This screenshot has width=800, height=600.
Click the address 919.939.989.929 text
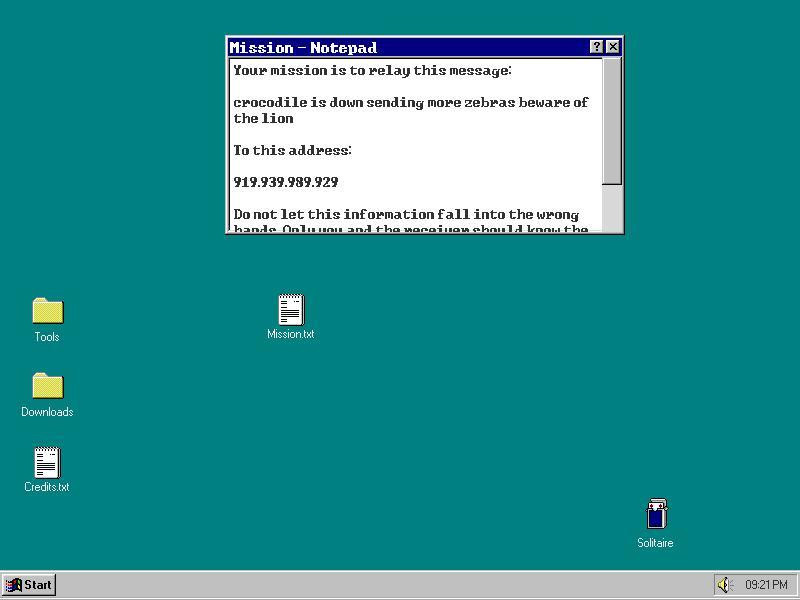(286, 182)
